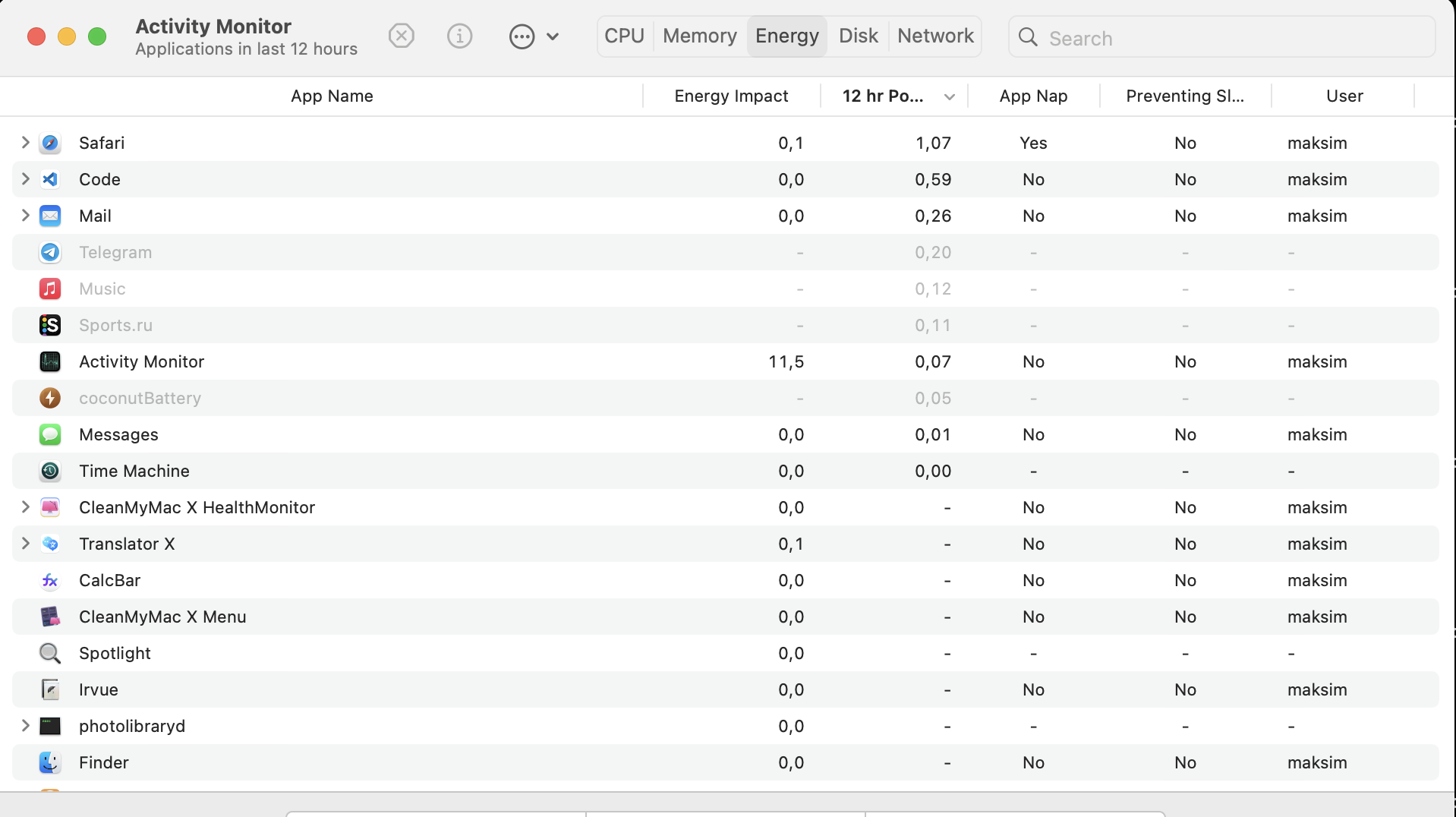Click the Music row name
This screenshot has width=1456, height=817.
102,289
